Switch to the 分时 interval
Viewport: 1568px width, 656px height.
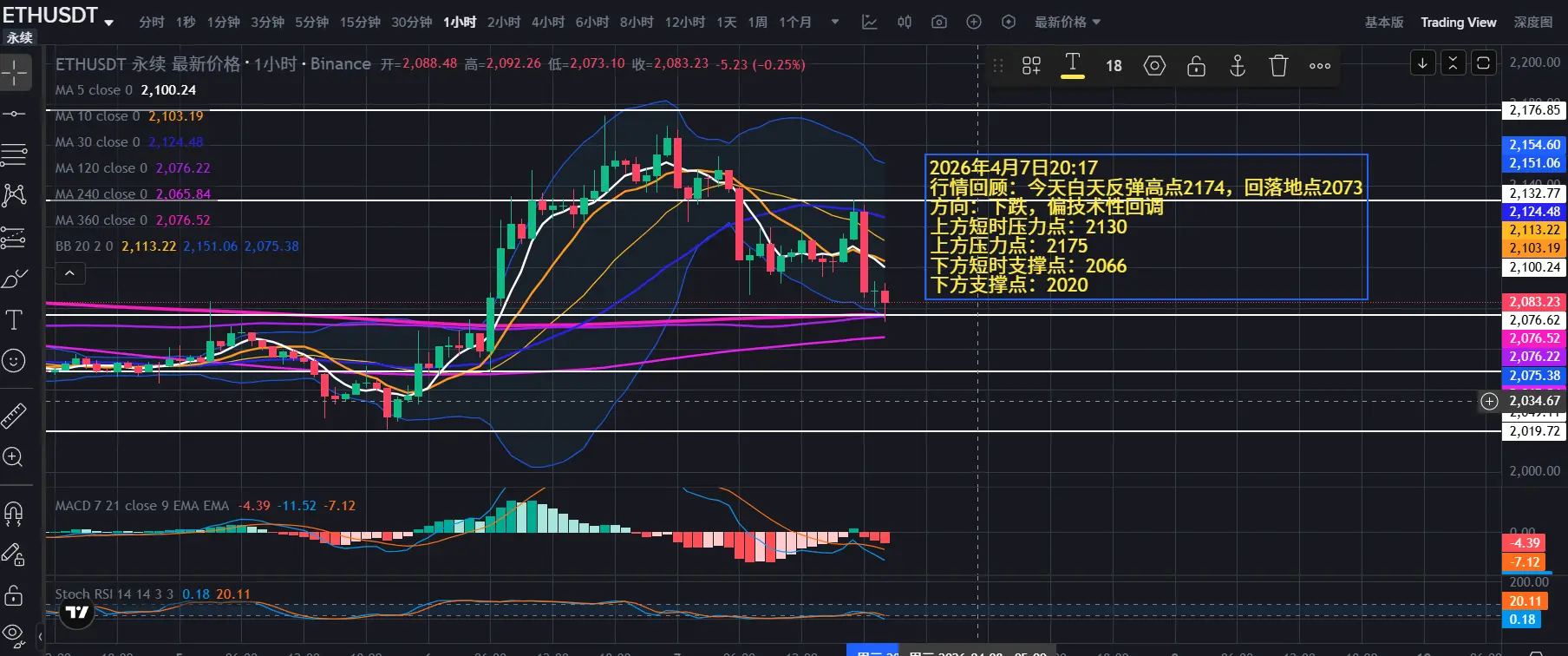[x=152, y=22]
